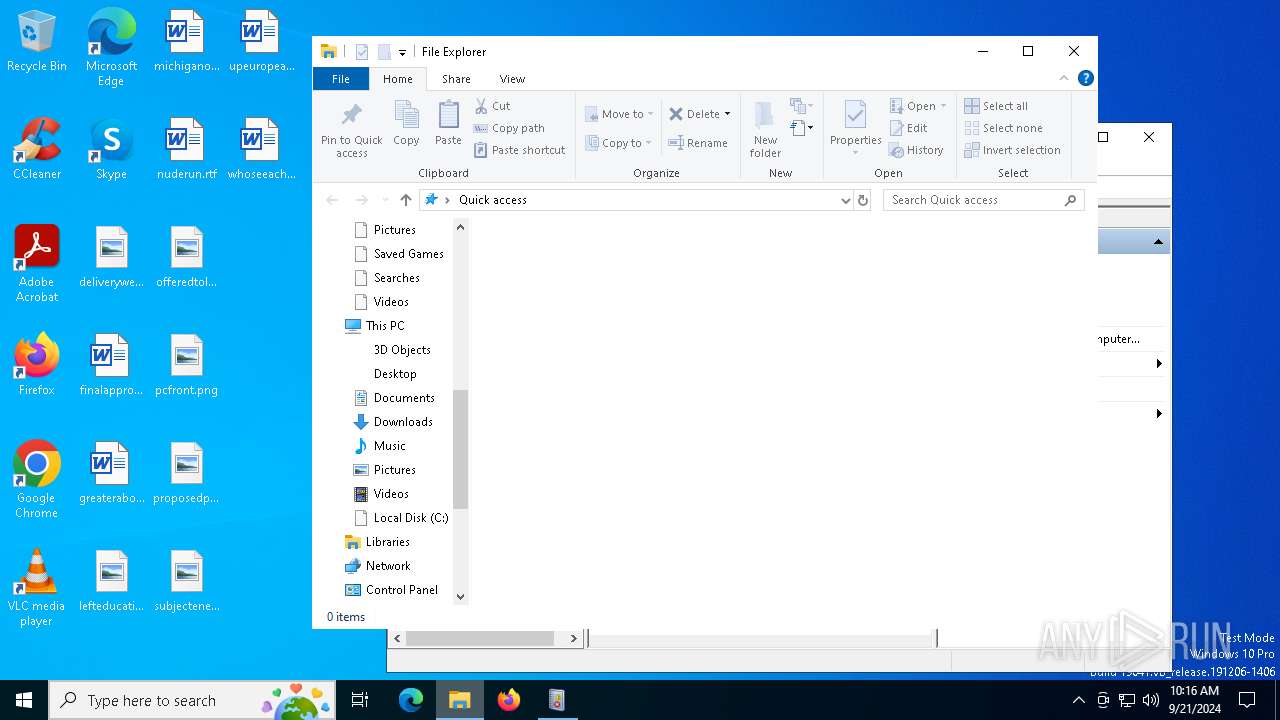Screen dimensions: 1280x720
Task: Expand the address bar history dropdown
Action: coord(845,200)
